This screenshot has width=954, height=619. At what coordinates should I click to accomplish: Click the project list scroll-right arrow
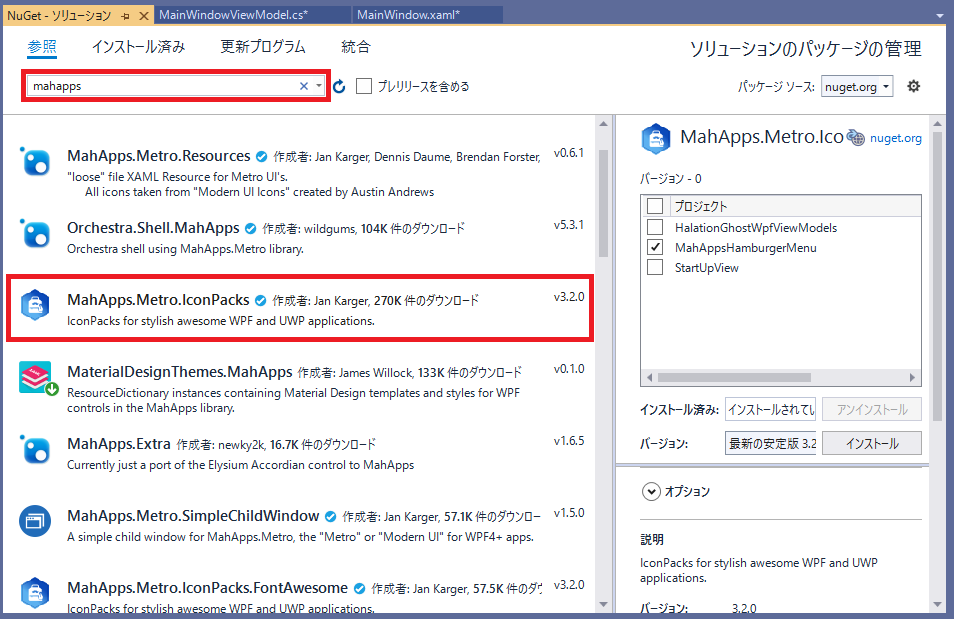tap(912, 377)
